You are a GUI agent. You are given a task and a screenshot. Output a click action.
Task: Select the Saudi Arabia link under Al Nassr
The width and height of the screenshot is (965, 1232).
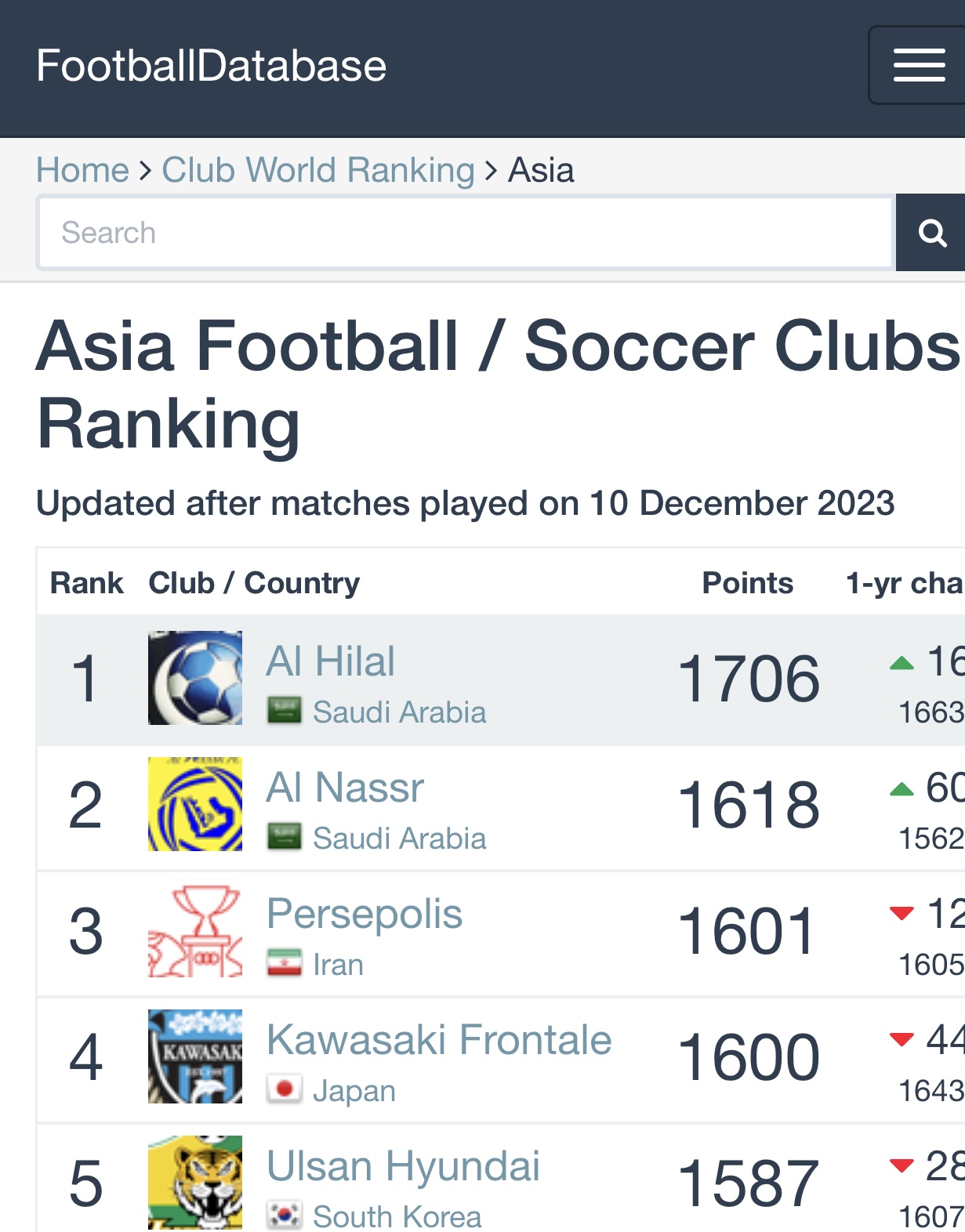[x=400, y=839]
